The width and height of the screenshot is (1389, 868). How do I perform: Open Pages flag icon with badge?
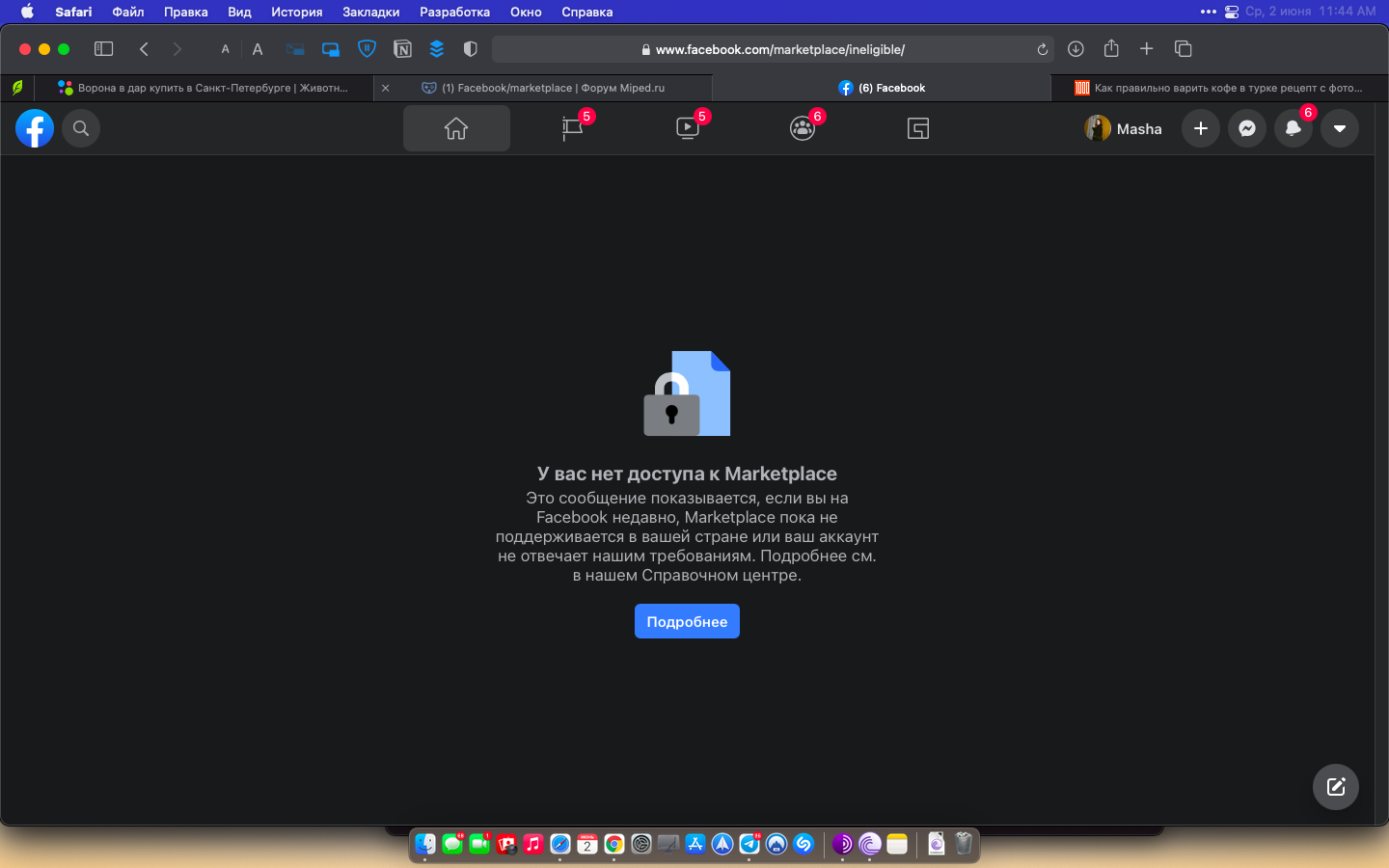[x=573, y=128]
